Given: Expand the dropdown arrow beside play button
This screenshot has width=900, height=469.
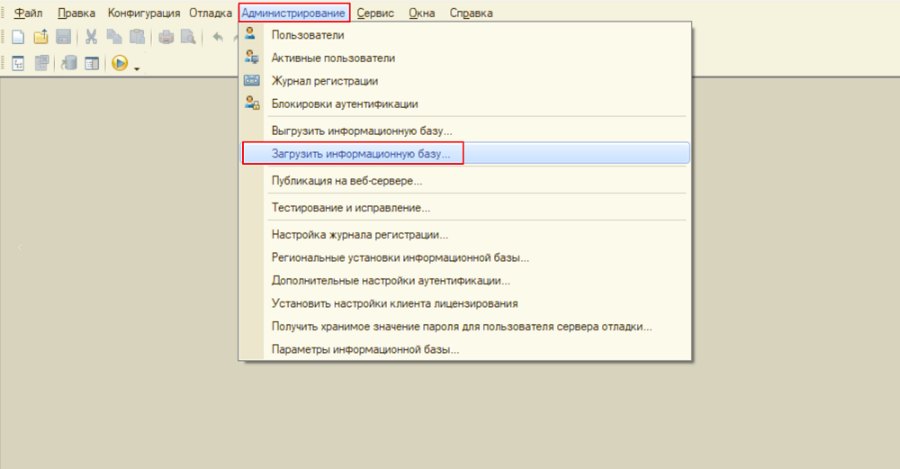Looking at the screenshot, I should coord(137,69).
